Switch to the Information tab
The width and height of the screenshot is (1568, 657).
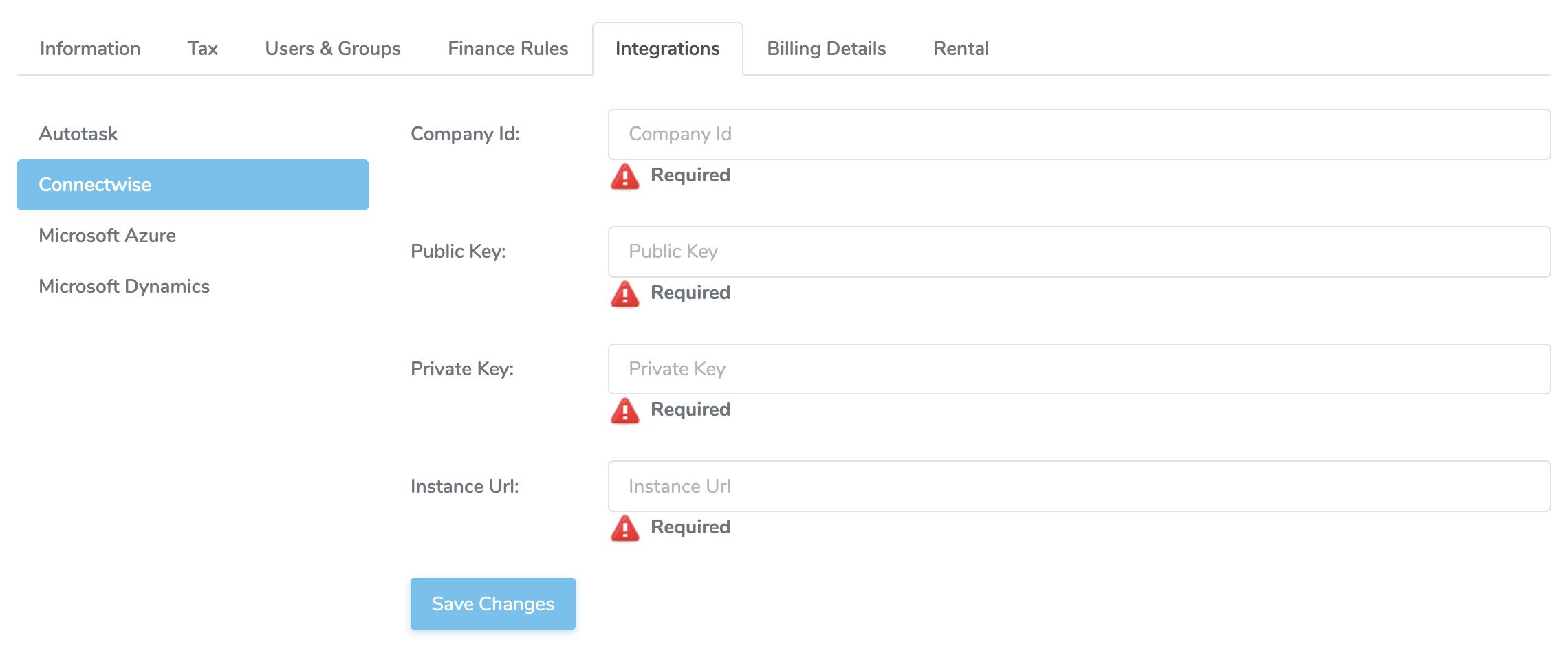pos(90,48)
